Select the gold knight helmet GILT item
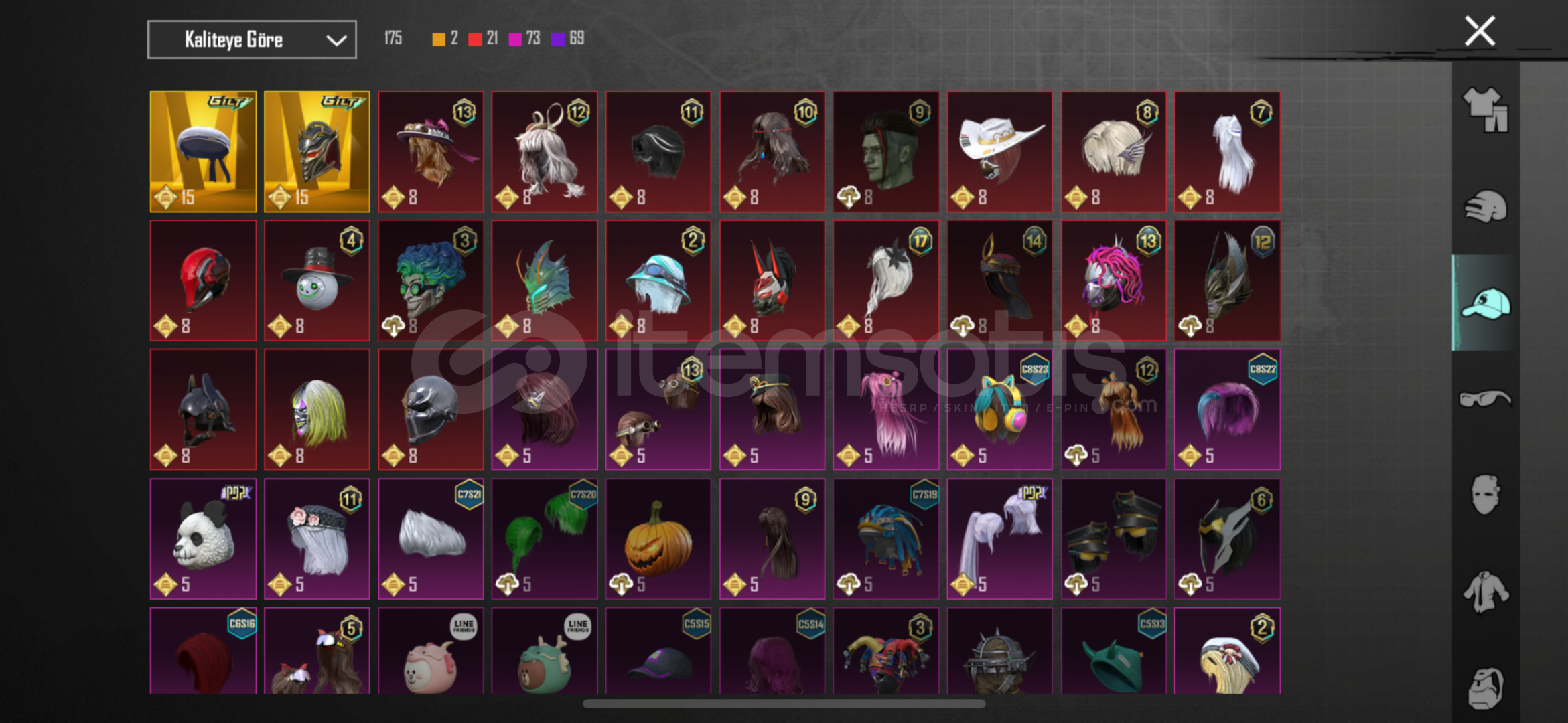 pyautogui.click(x=317, y=151)
